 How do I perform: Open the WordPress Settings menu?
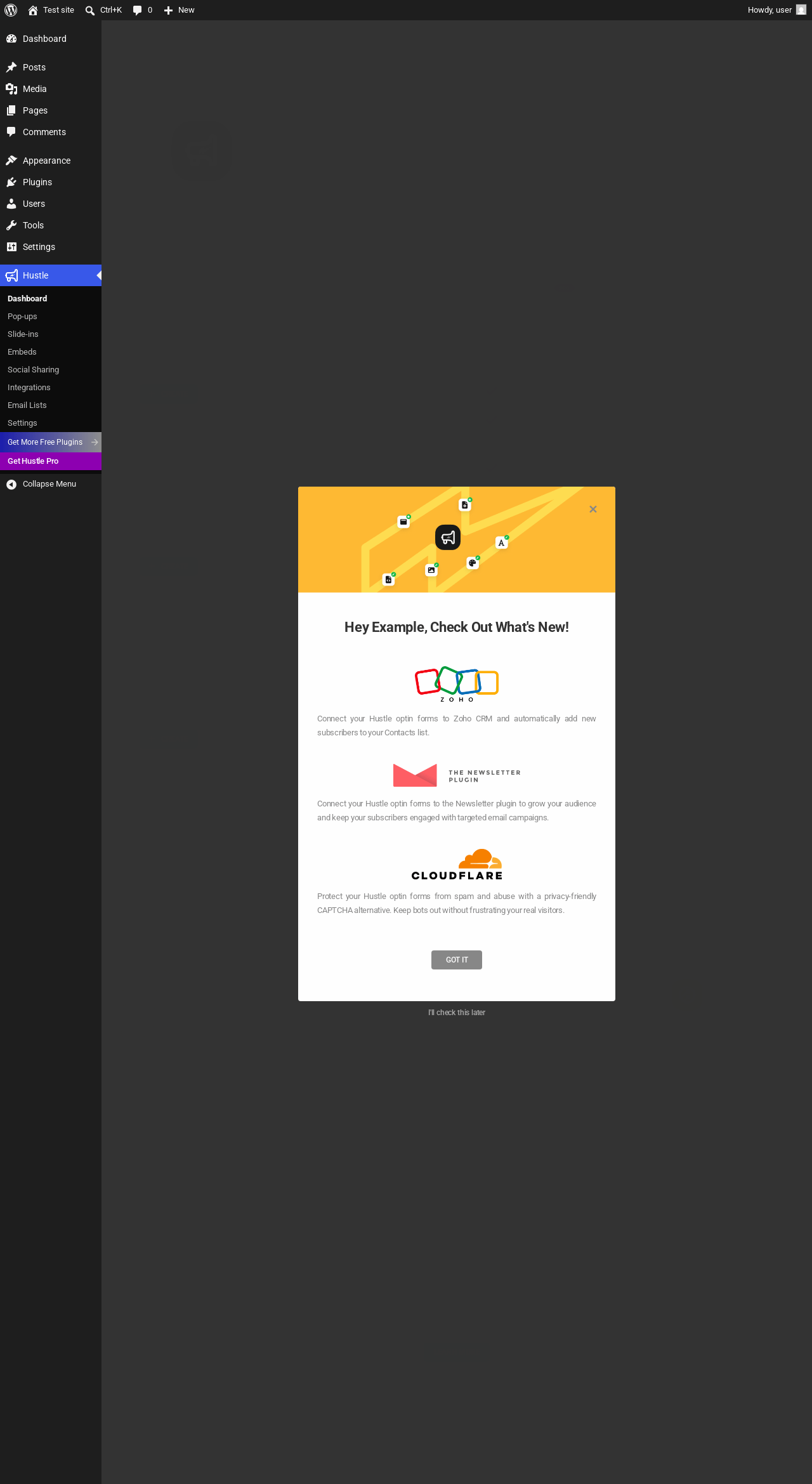click(x=51, y=247)
